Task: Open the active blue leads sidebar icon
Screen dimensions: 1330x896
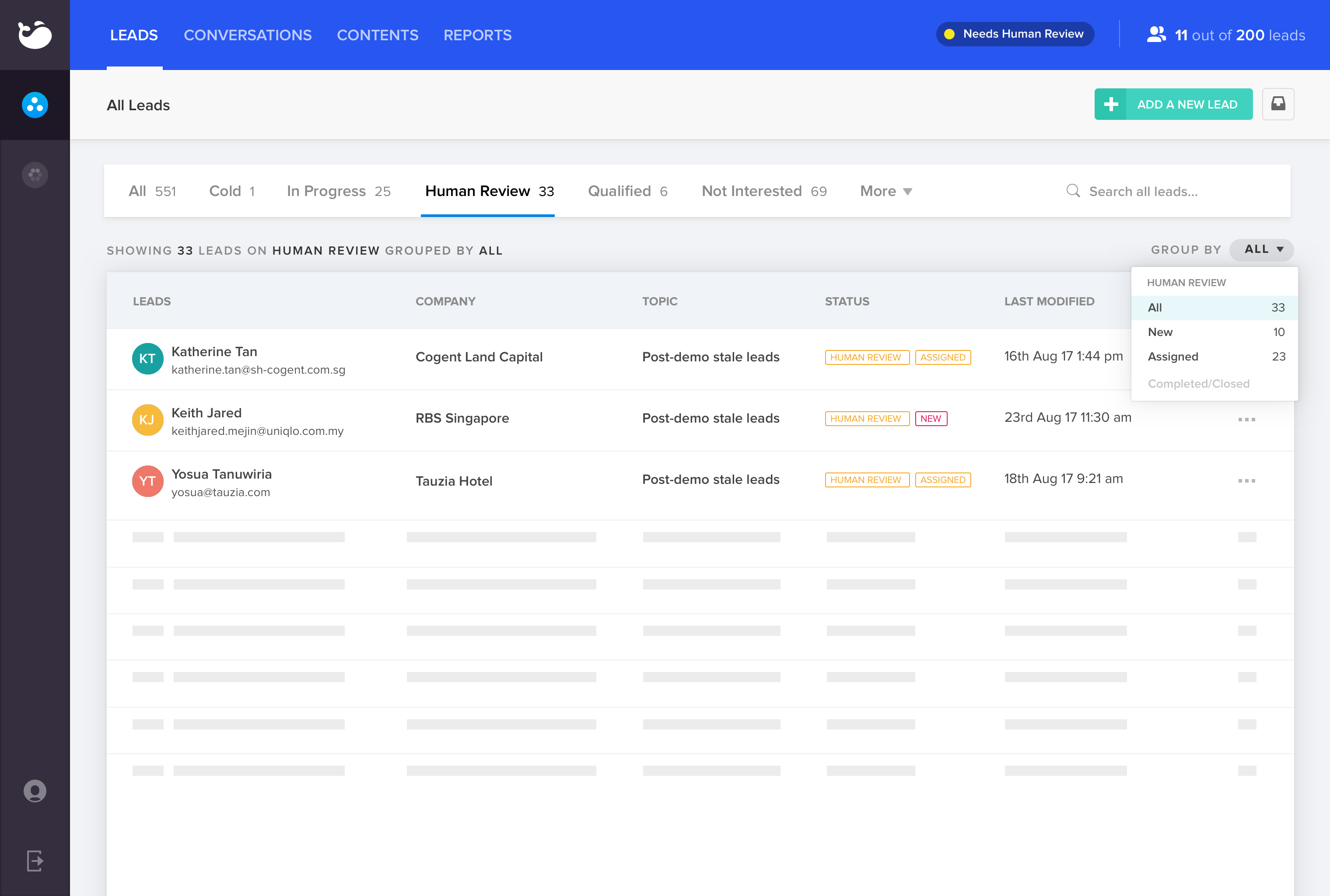Action: pyautogui.click(x=35, y=105)
